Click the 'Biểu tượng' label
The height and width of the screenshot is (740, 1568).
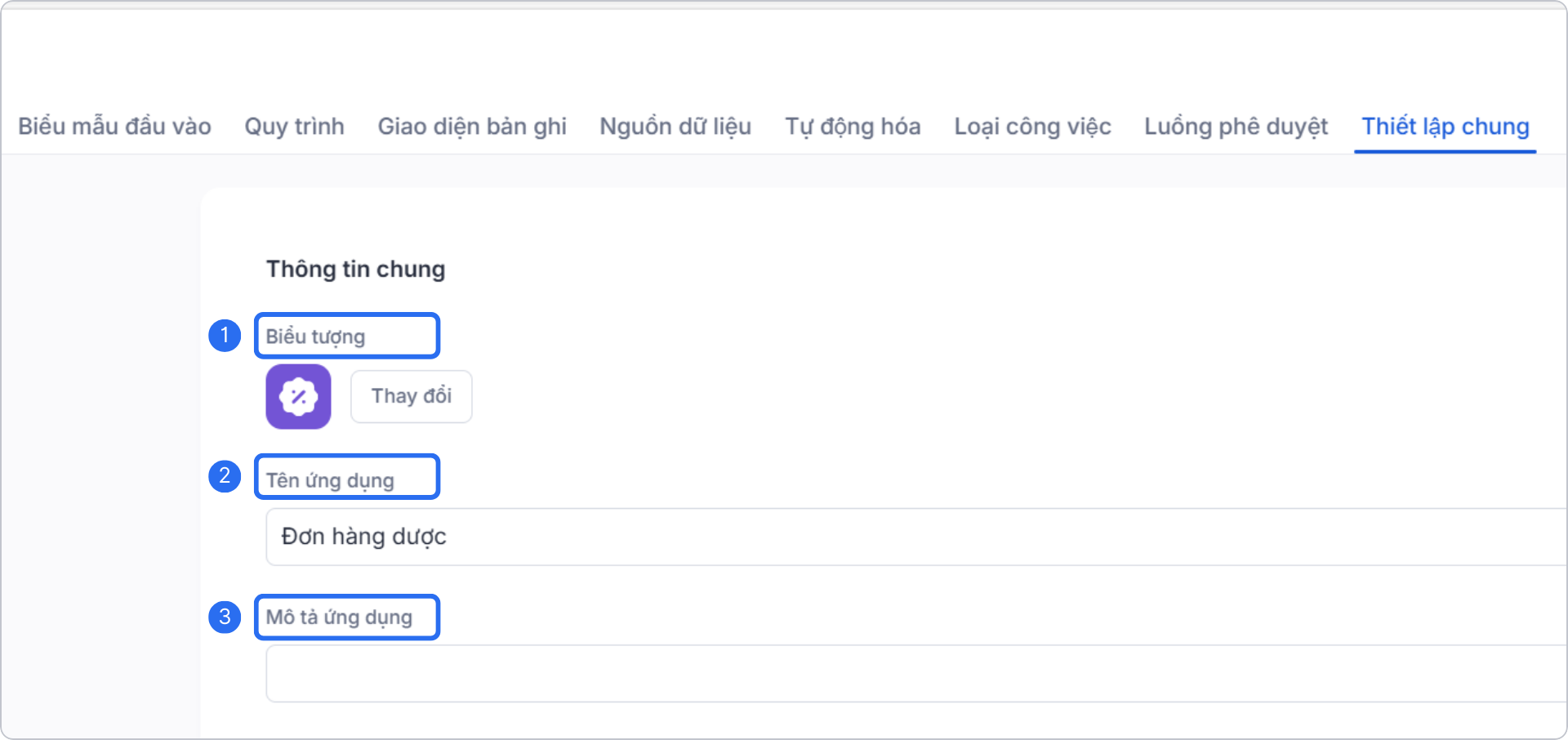(315, 337)
